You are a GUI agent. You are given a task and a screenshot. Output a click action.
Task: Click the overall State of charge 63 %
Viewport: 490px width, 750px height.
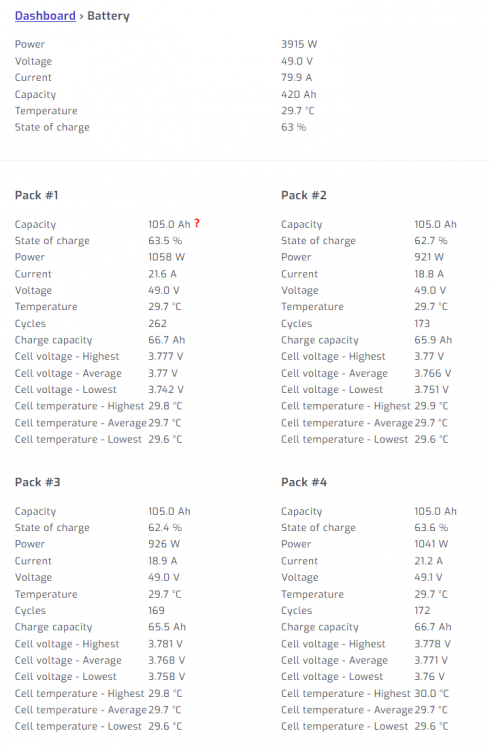point(294,127)
